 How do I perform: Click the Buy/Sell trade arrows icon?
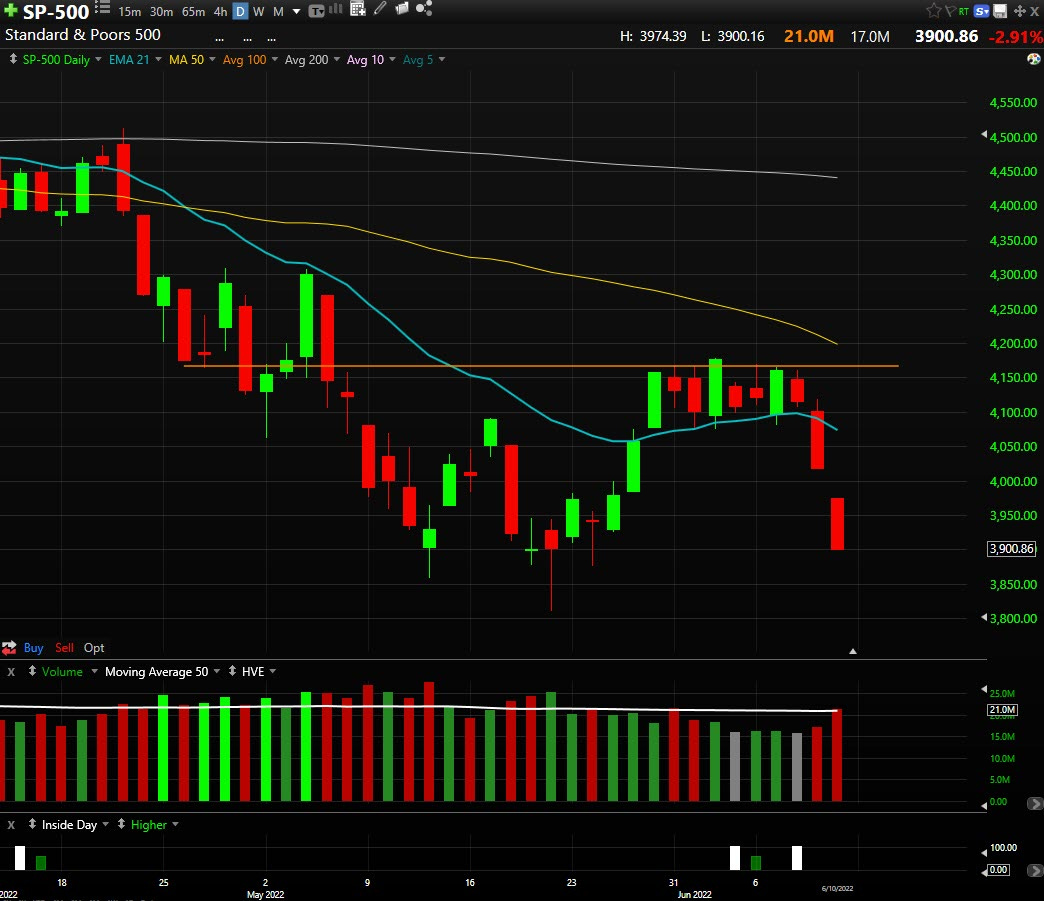(9, 647)
